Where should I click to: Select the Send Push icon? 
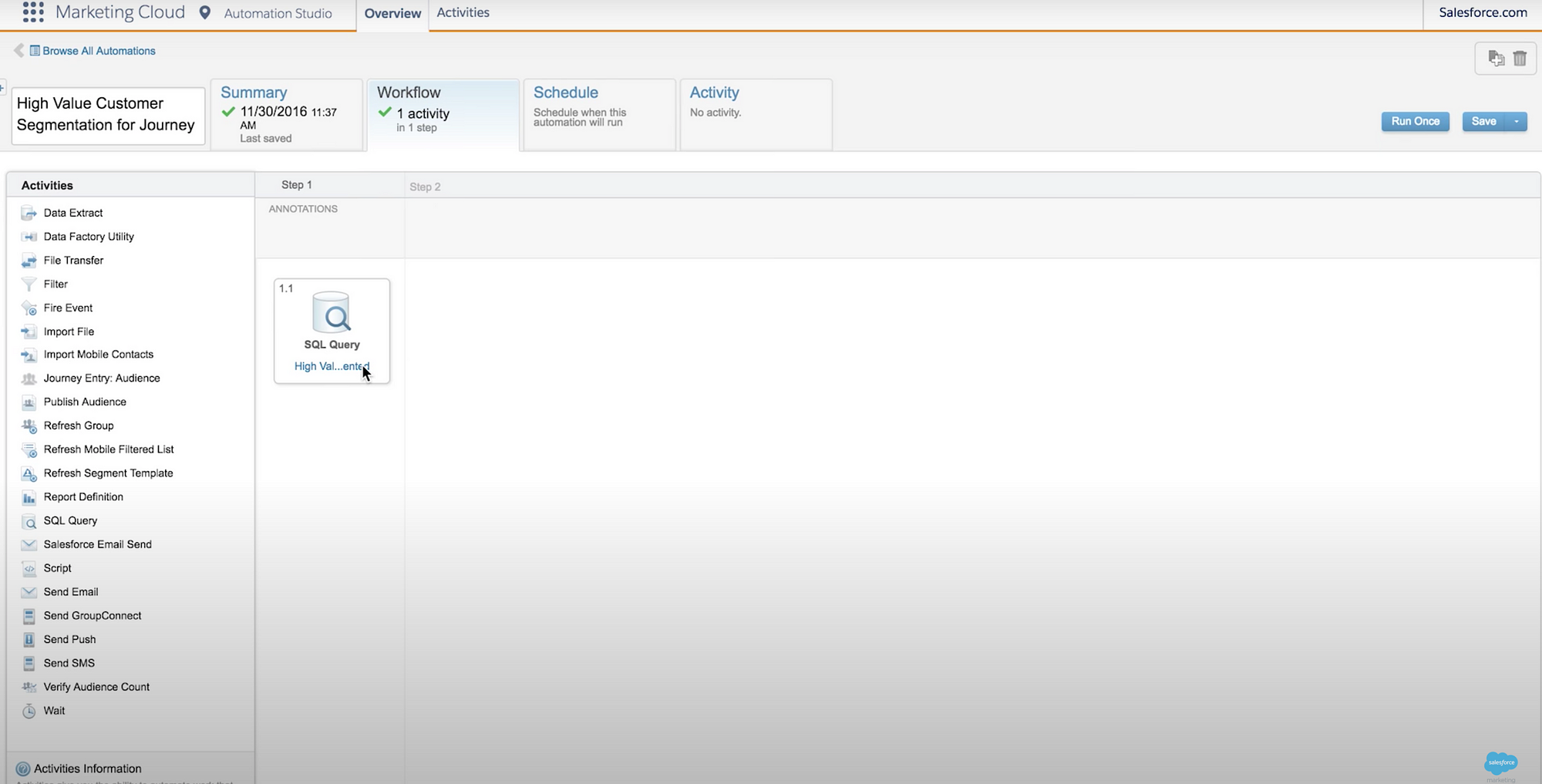click(x=29, y=640)
